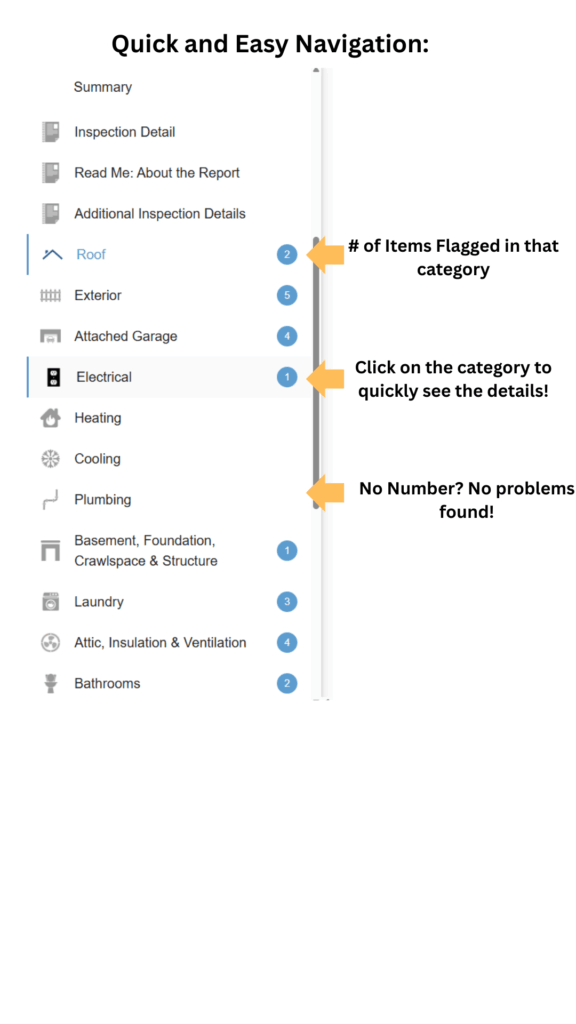
Task: Open the Summary section
Action: point(103,87)
